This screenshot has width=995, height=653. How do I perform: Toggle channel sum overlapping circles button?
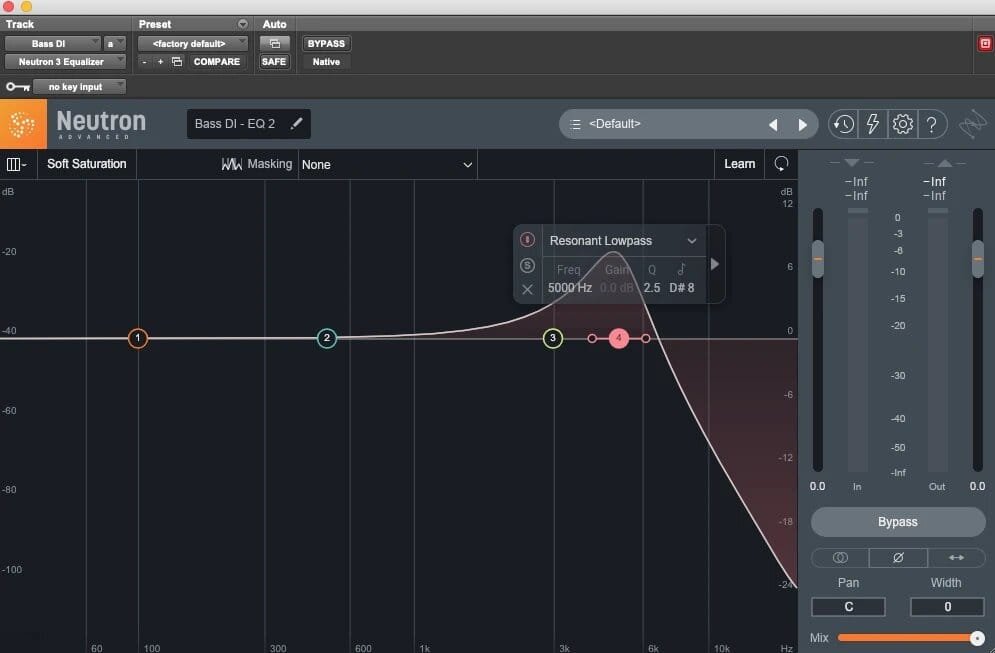click(840, 557)
